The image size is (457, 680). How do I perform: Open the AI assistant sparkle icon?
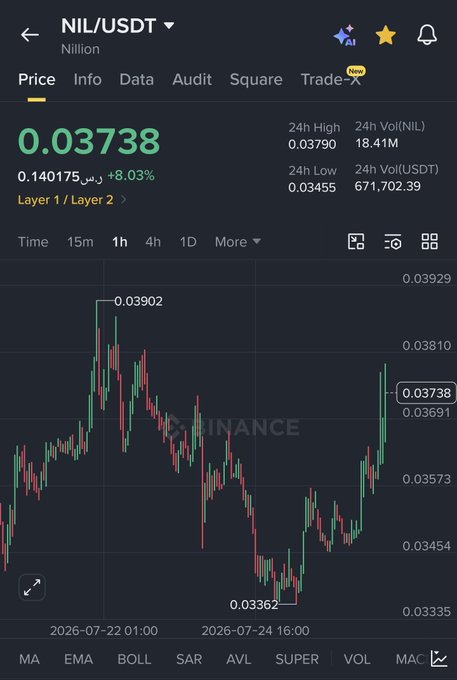345,35
